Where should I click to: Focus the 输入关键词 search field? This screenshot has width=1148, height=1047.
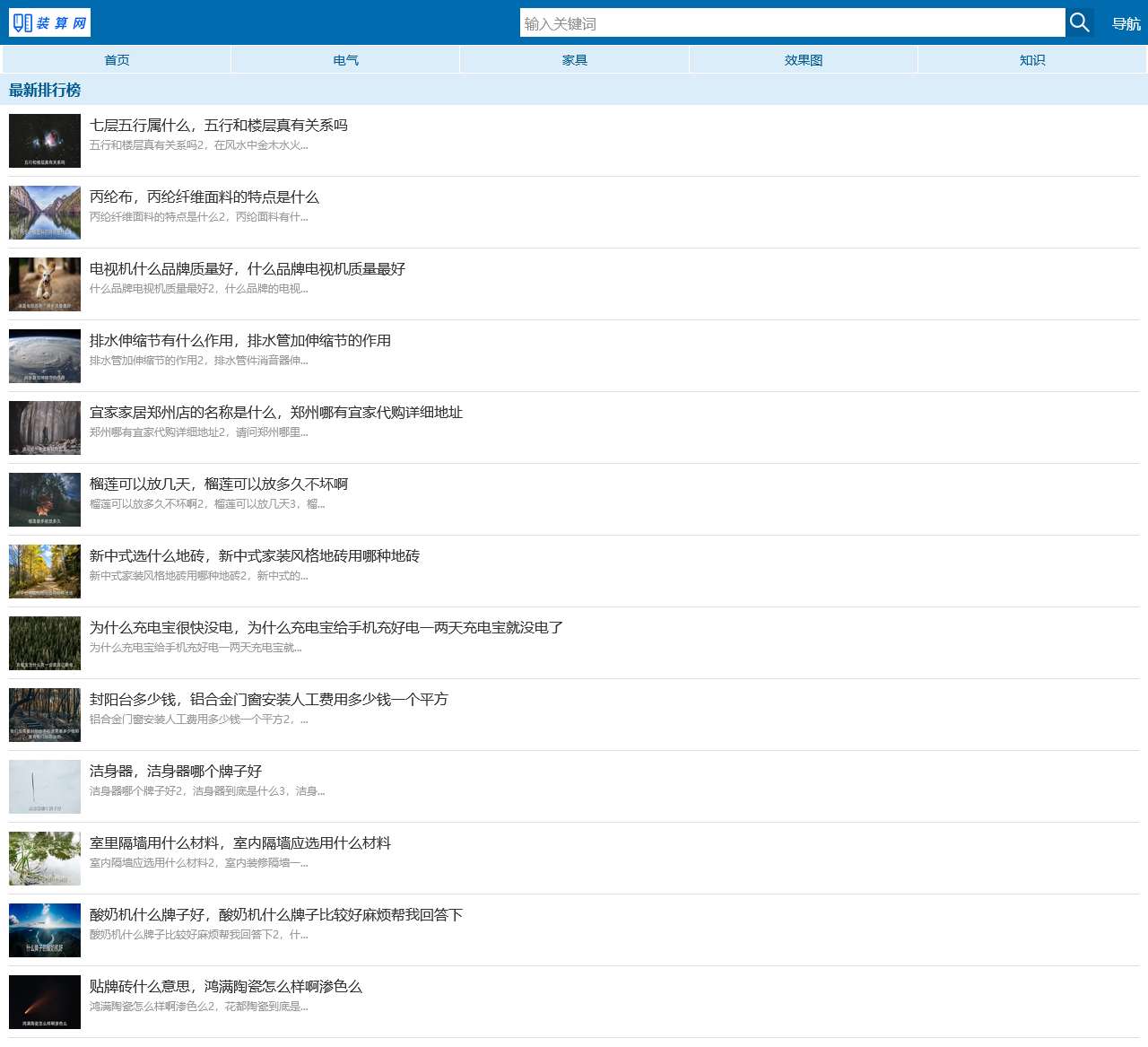[x=793, y=22]
